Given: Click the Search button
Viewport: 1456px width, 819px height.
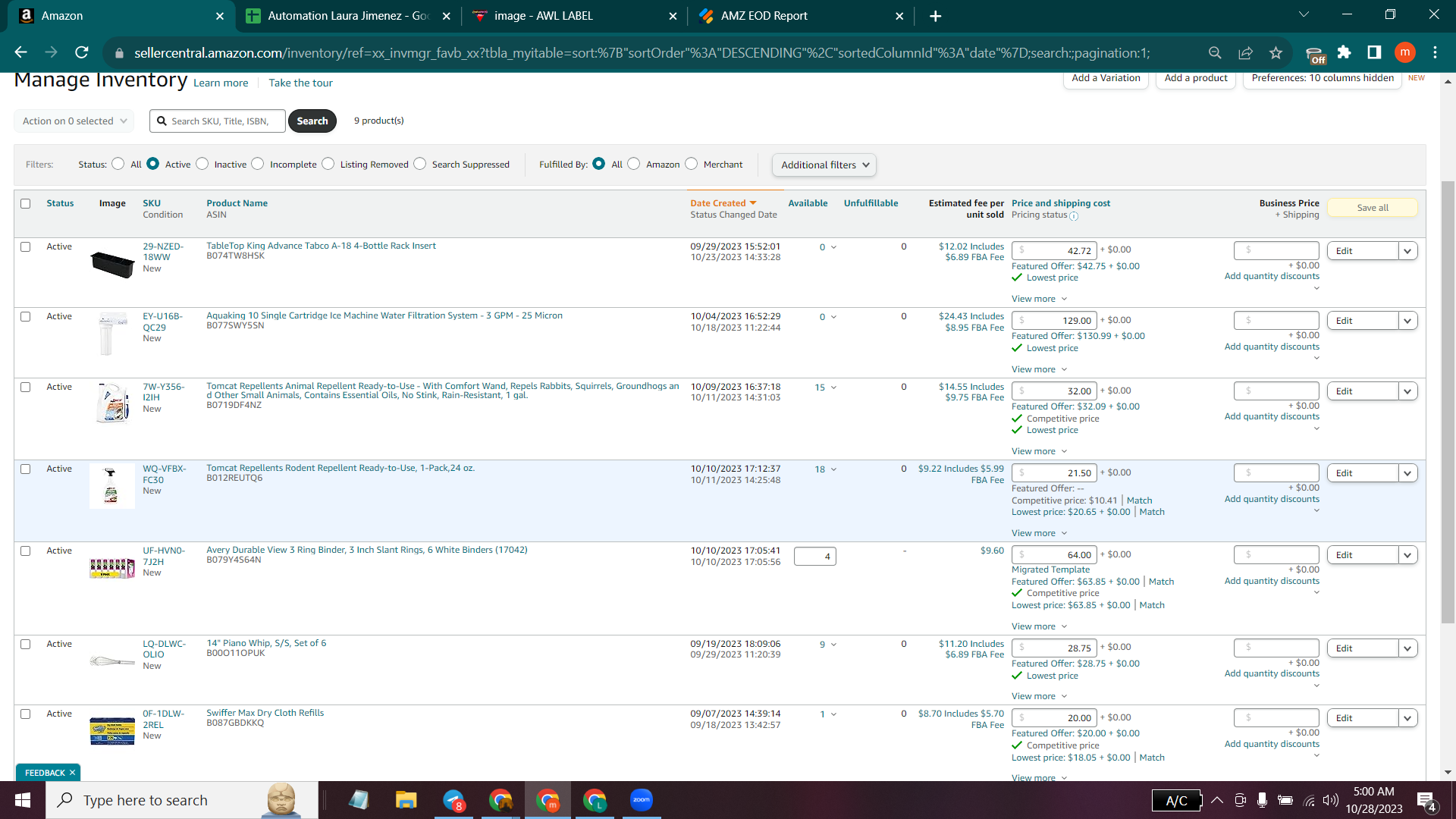Looking at the screenshot, I should pyautogui.click(x=312, y=121).
